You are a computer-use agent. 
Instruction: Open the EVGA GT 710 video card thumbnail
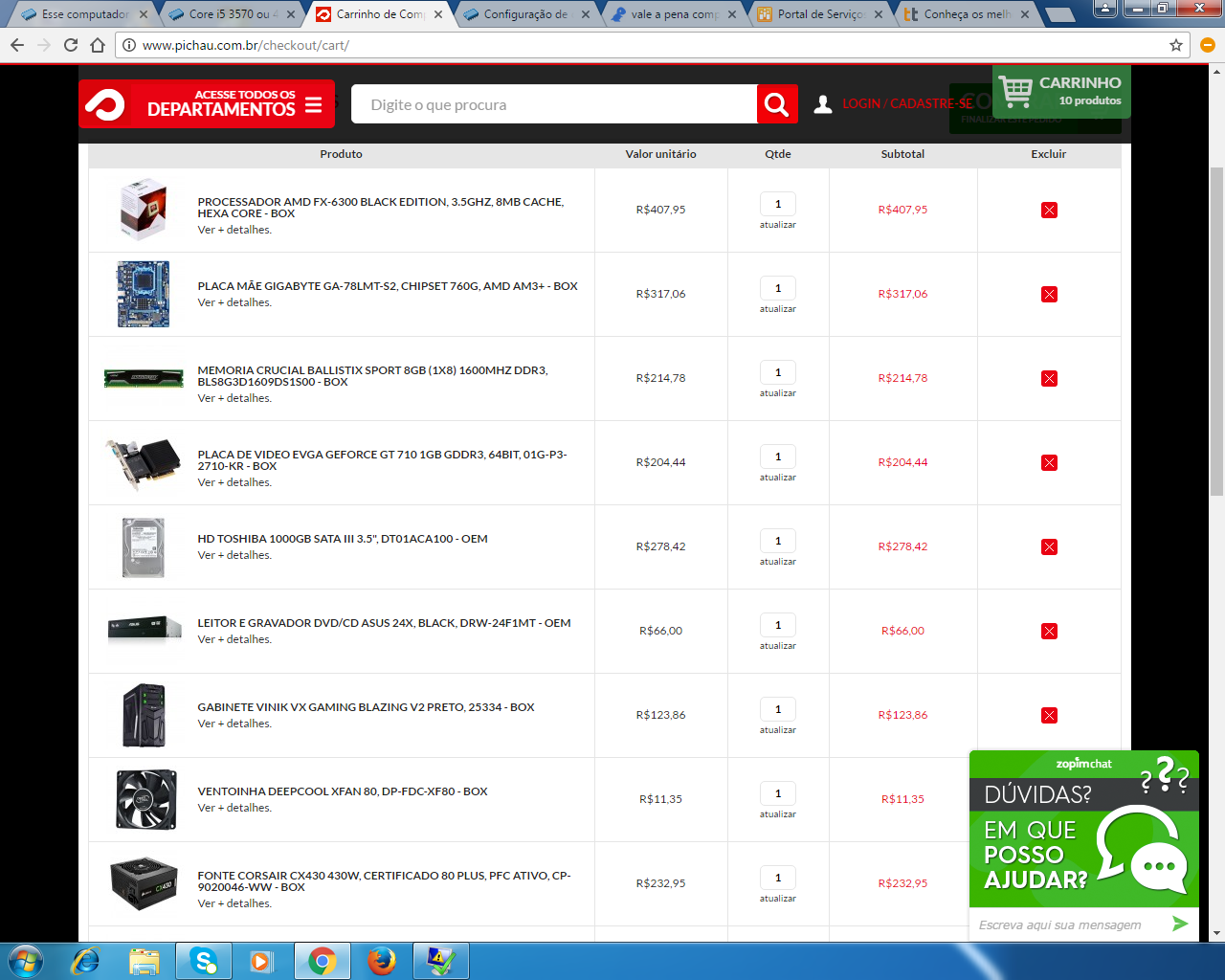point(144,463)
